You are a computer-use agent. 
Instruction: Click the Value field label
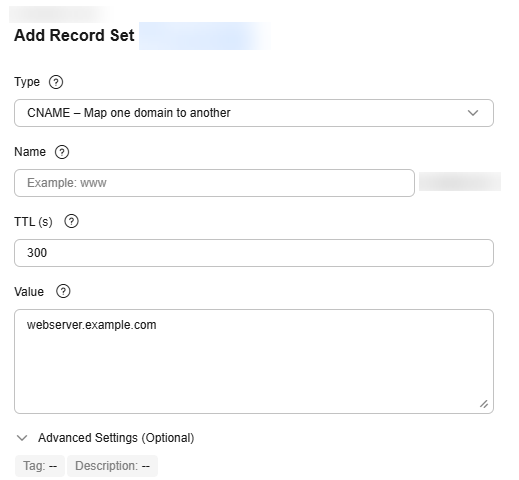pyautogui.click(x=29, y=292)
